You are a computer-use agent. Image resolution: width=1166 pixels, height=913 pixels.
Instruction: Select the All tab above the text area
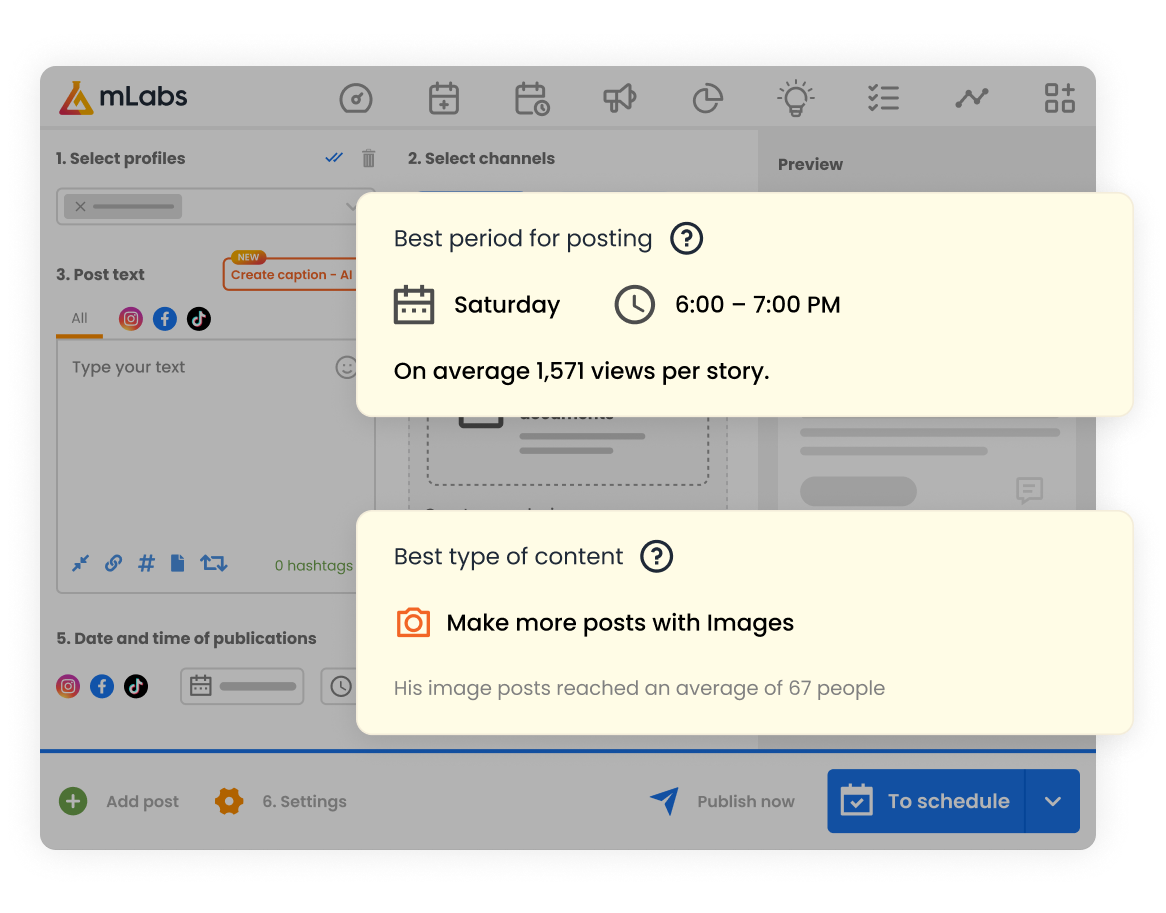[79, 318]
